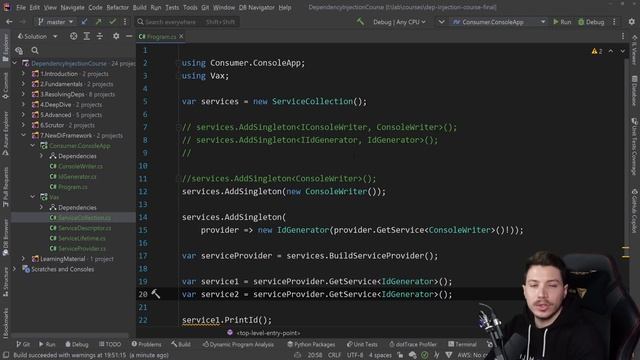640x360 pixels.
Task: Click Collapse All in Solution explorer
Action: tap(100, 36)
